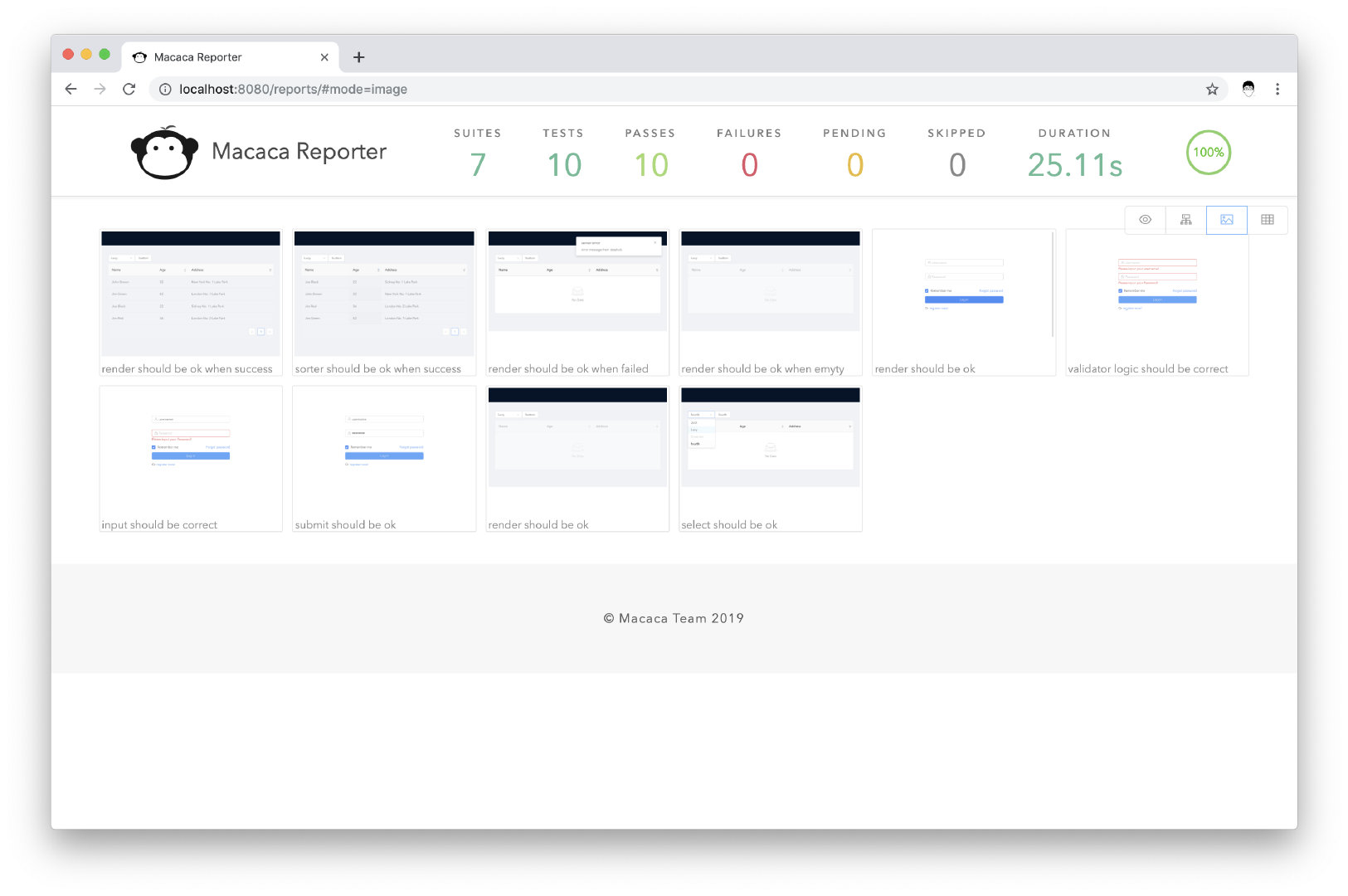Go back to the previous page
This screenshot has width=1348, height=896.
click(71, 90)
